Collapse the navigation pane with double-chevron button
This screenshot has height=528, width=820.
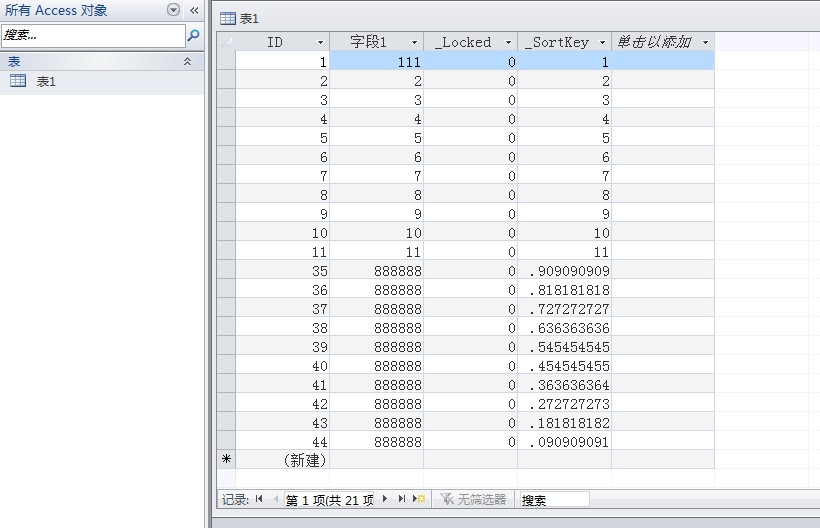(x=194, y=10)
